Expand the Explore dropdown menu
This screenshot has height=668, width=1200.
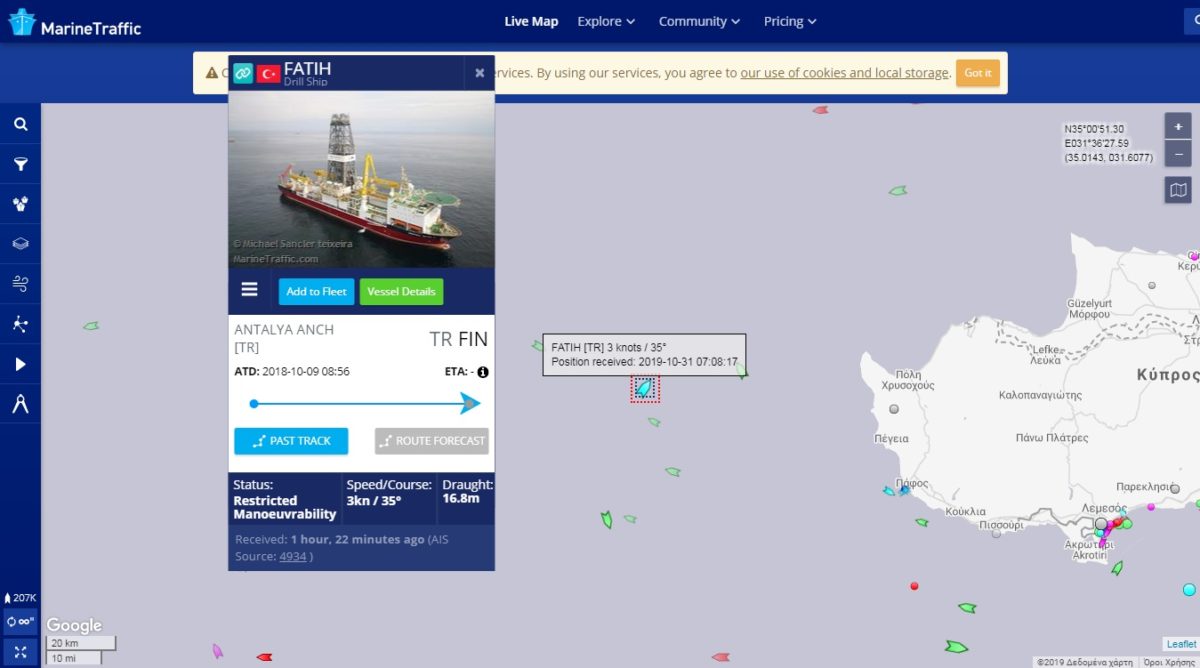(x=606, y=21)
